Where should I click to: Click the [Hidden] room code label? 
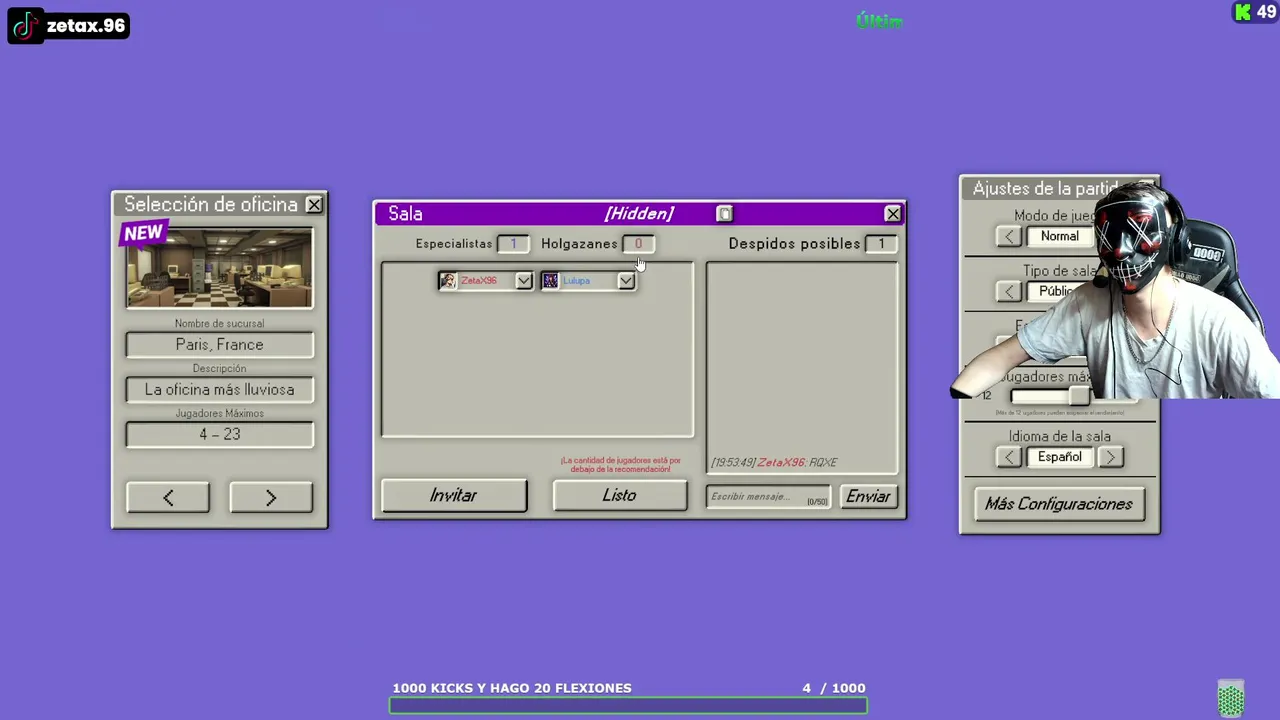(639, 214)
